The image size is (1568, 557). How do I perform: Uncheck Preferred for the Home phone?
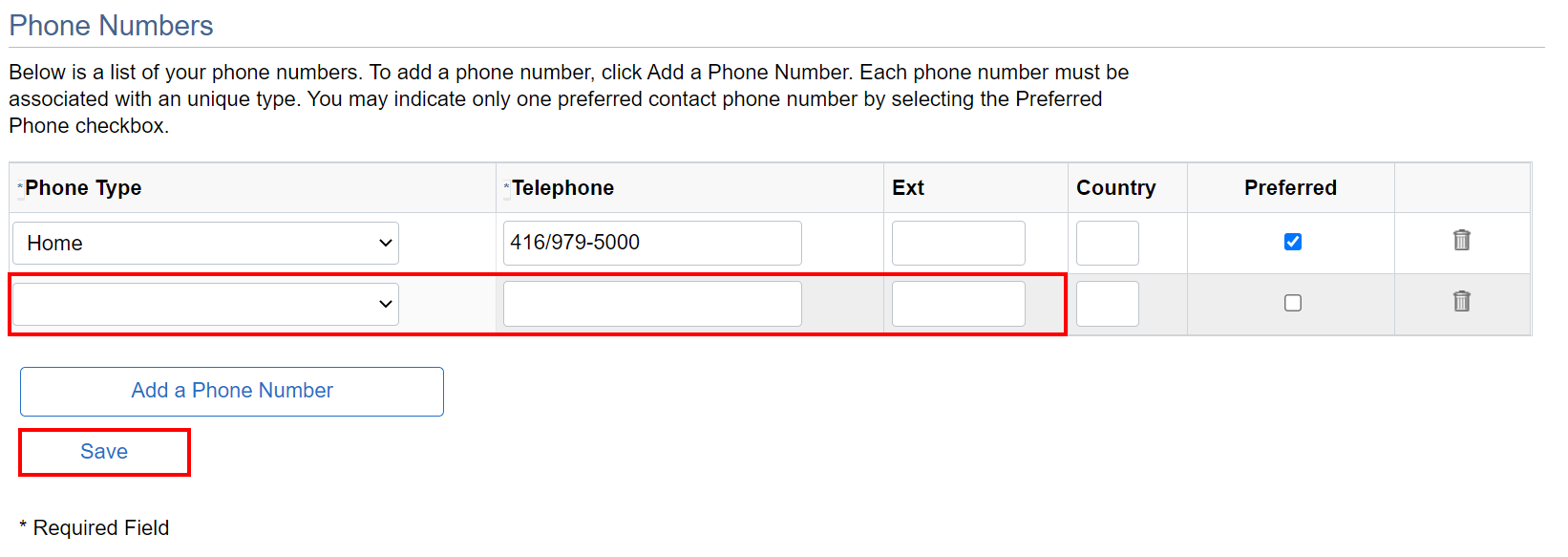1292,242
